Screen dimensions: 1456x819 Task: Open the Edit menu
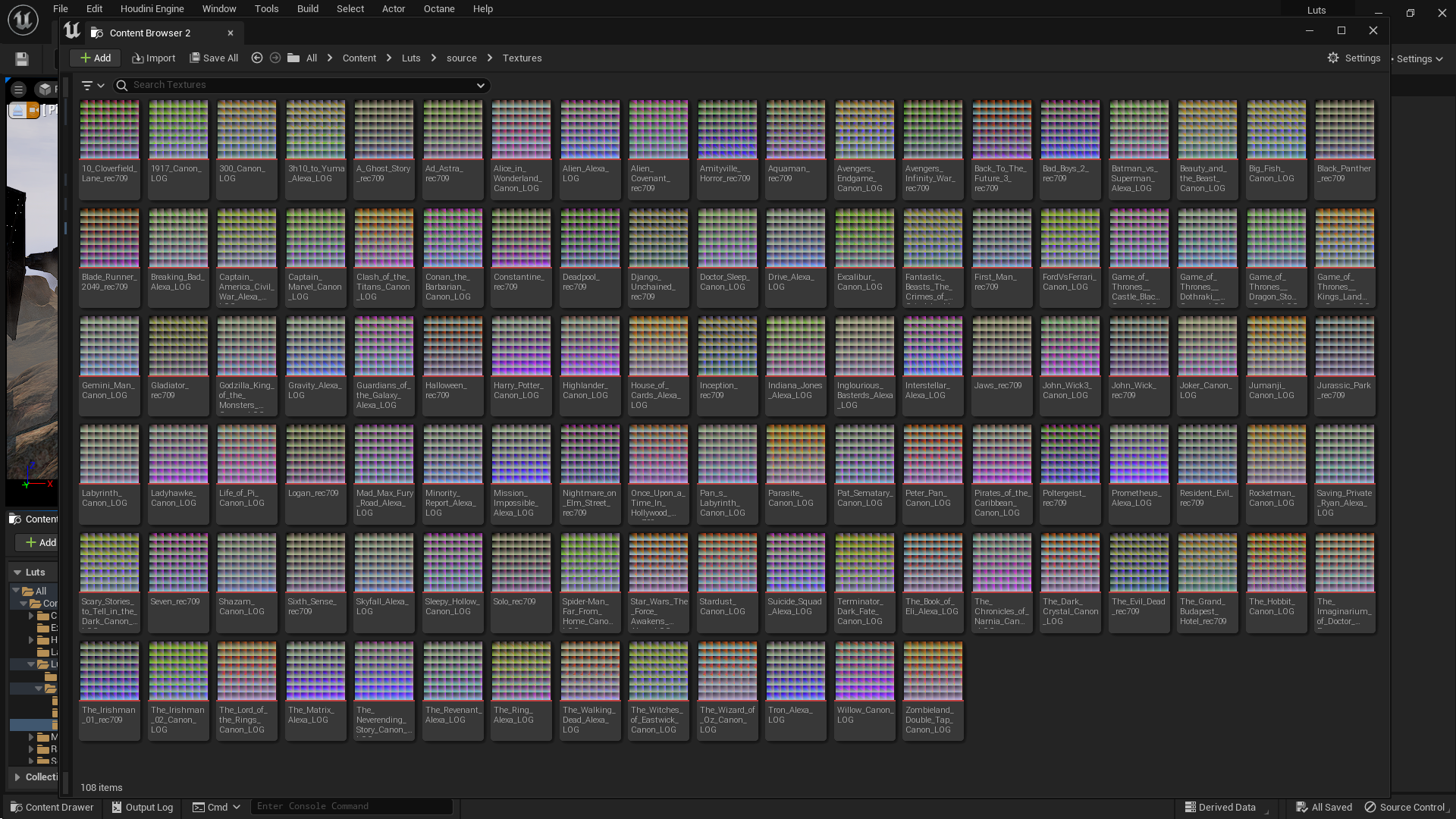[x=94, y=9]
